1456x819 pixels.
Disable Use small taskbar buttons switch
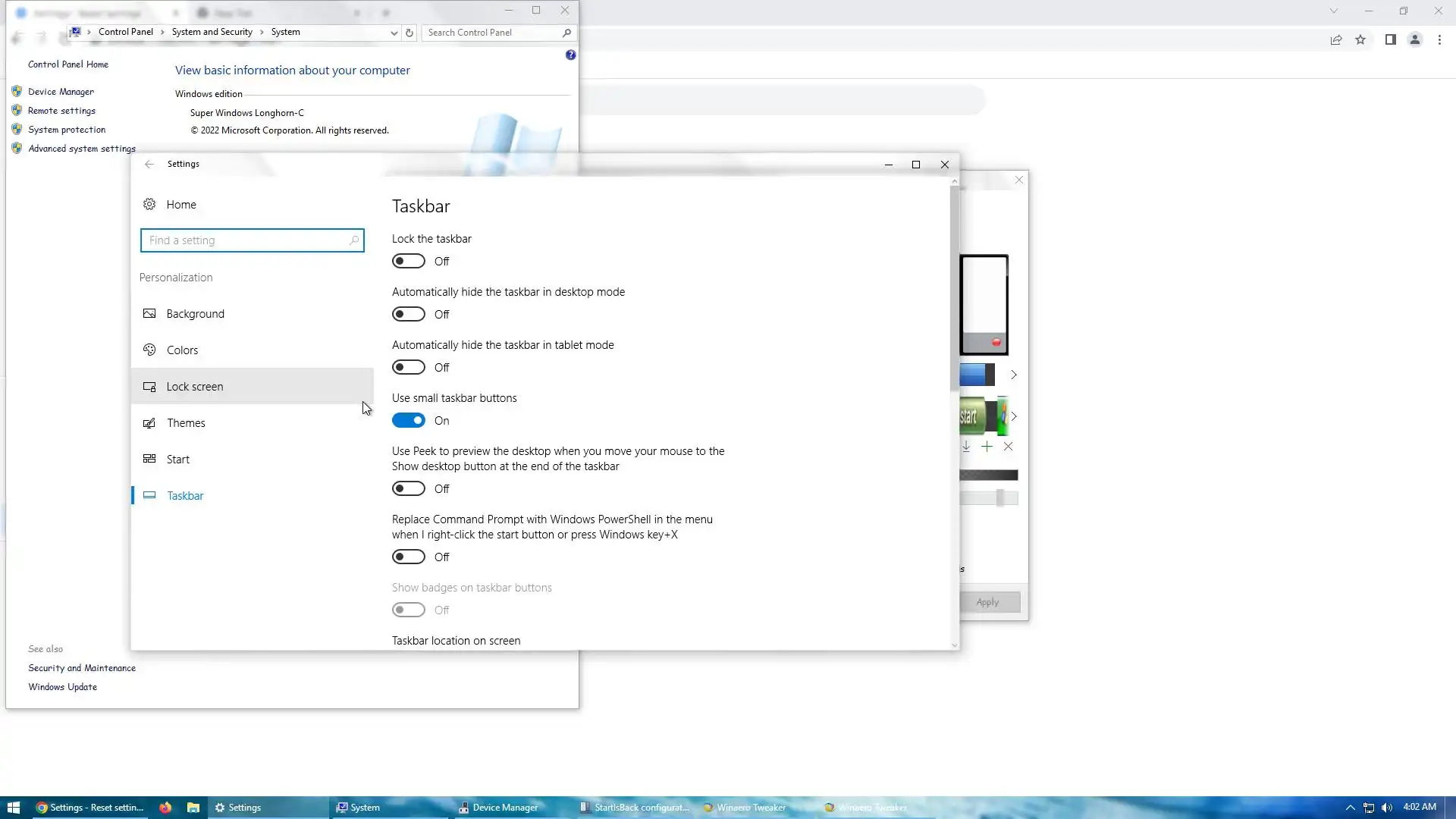[x=408, y=421]
